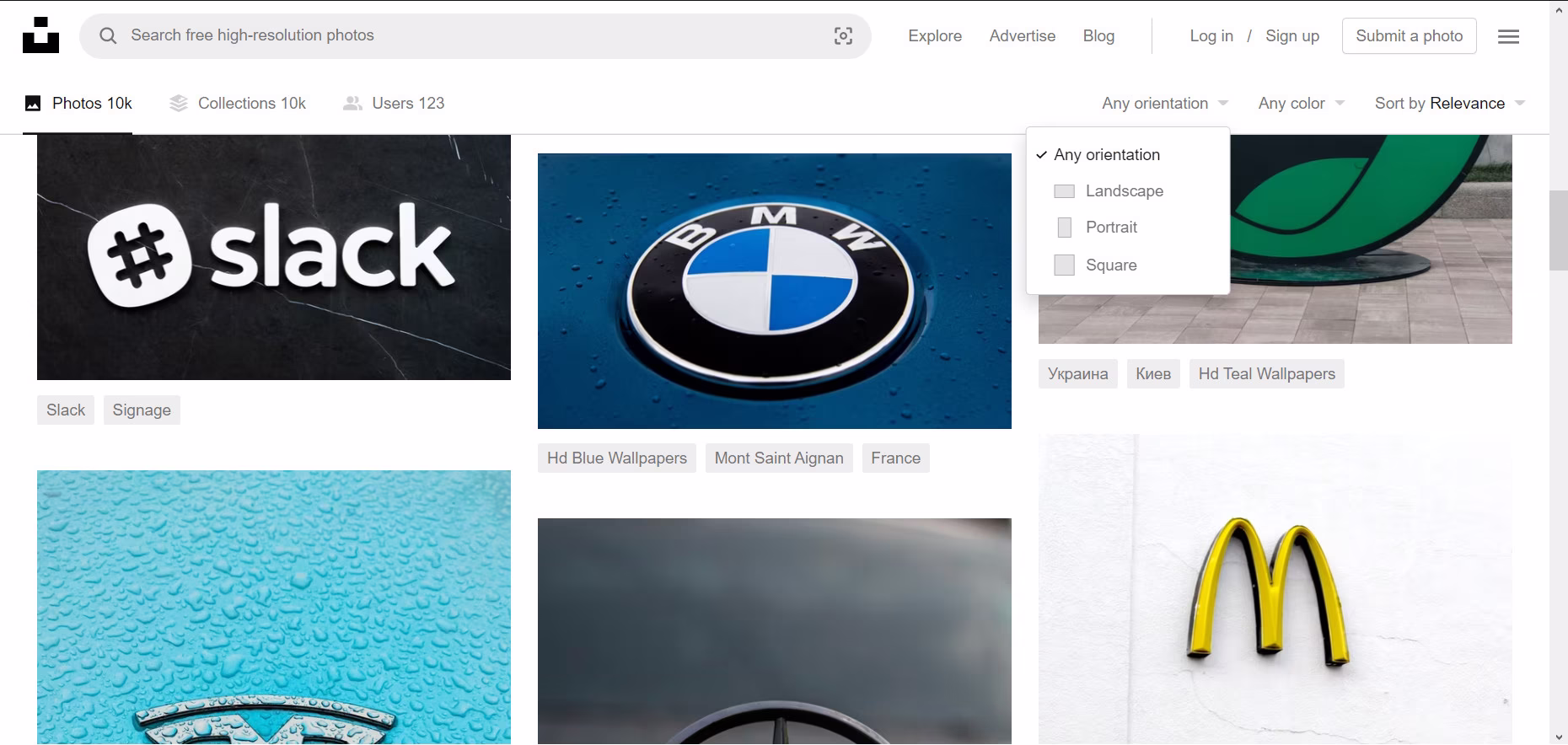Click the Submit a photo button

[x=1410, y=36]
